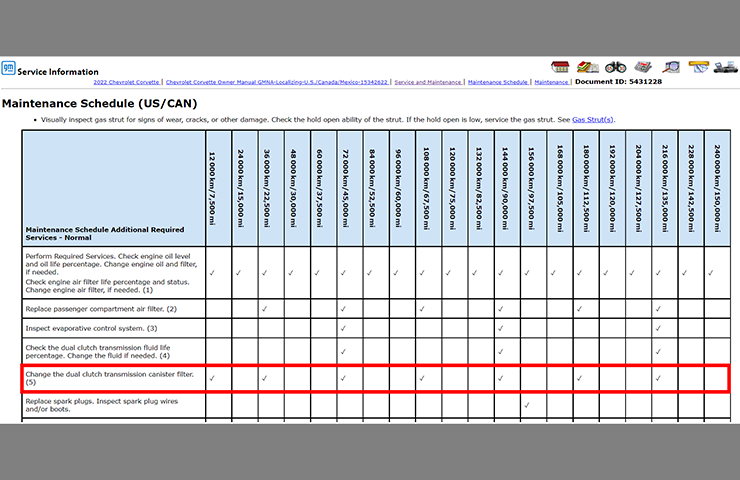740x480 pixels.
Task: Click the binoculars search icon
Action: coord(615,67)
